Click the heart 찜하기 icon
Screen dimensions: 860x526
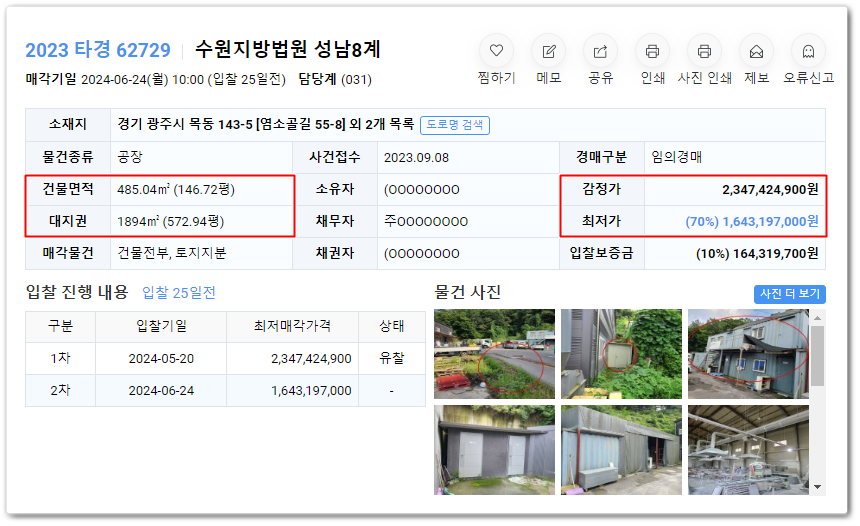496,51
